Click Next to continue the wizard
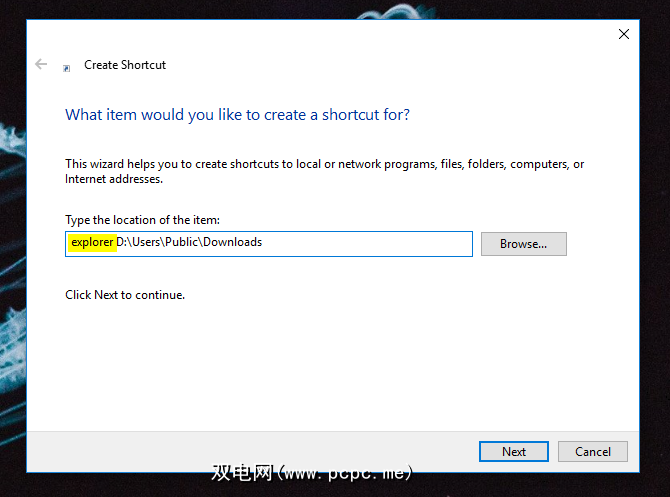Image resolution: width=670 pixels, height=497 pixels. [x=514, y=452]
